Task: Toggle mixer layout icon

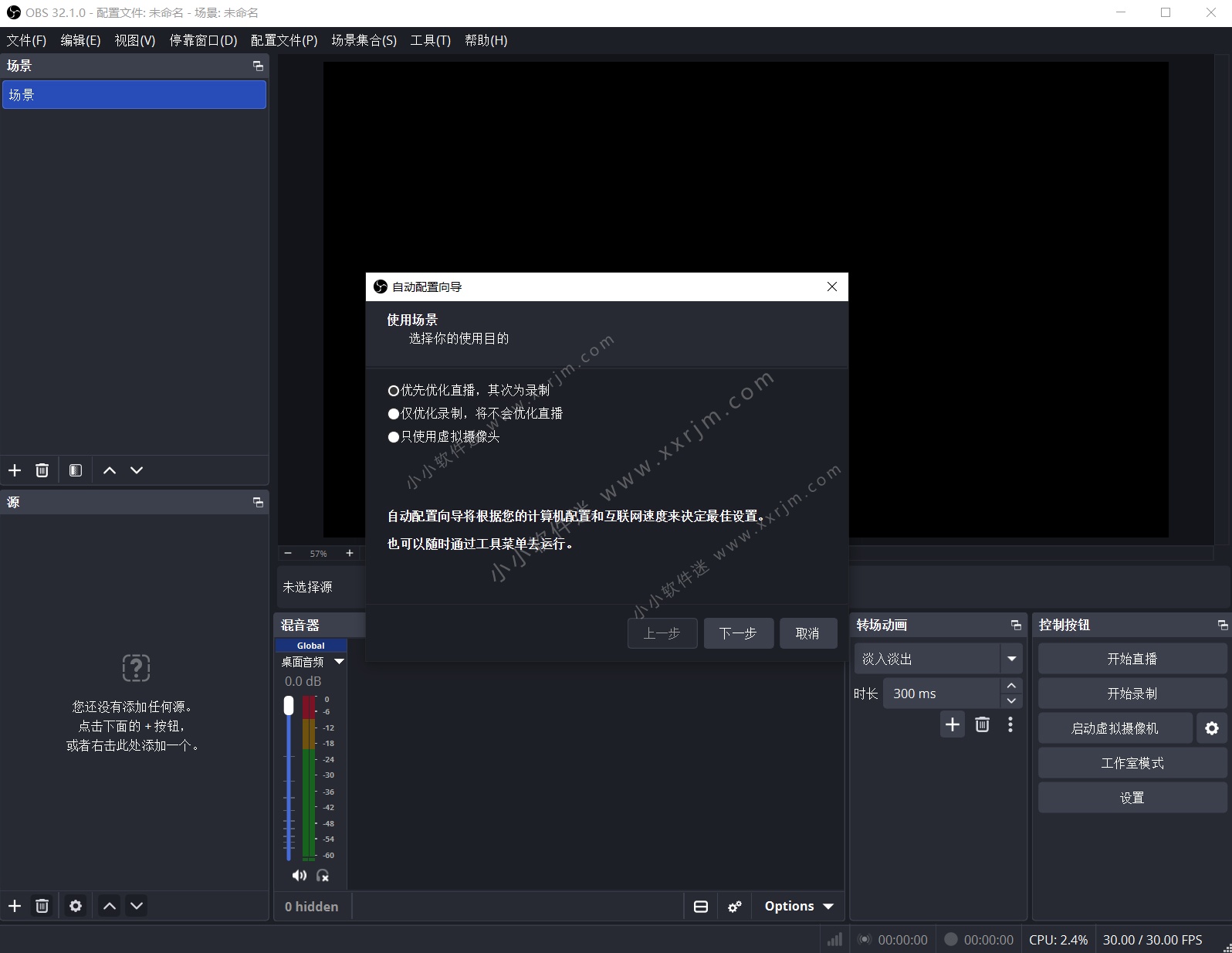Action: pos(701,907)
